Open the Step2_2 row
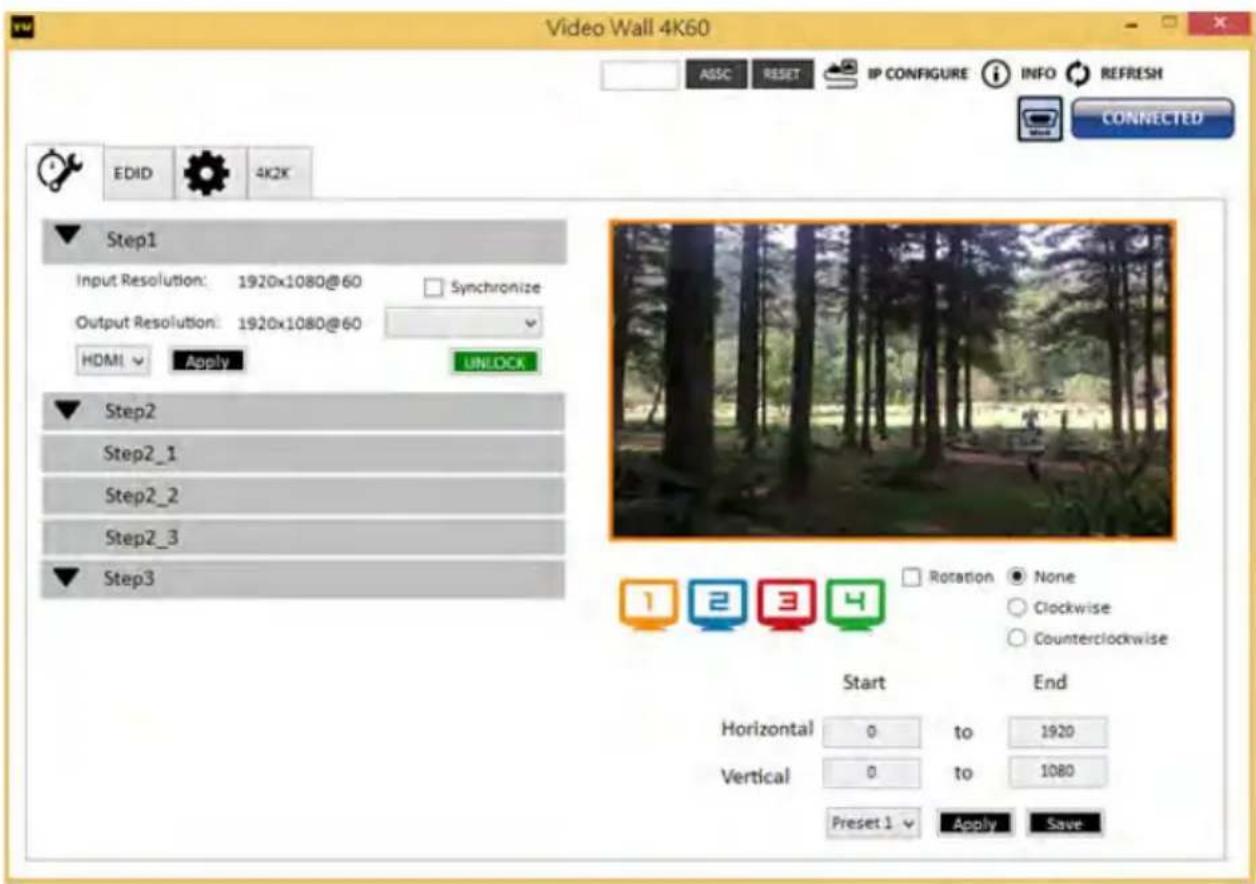Viewport: 1256px width, 884px height. 304,496
